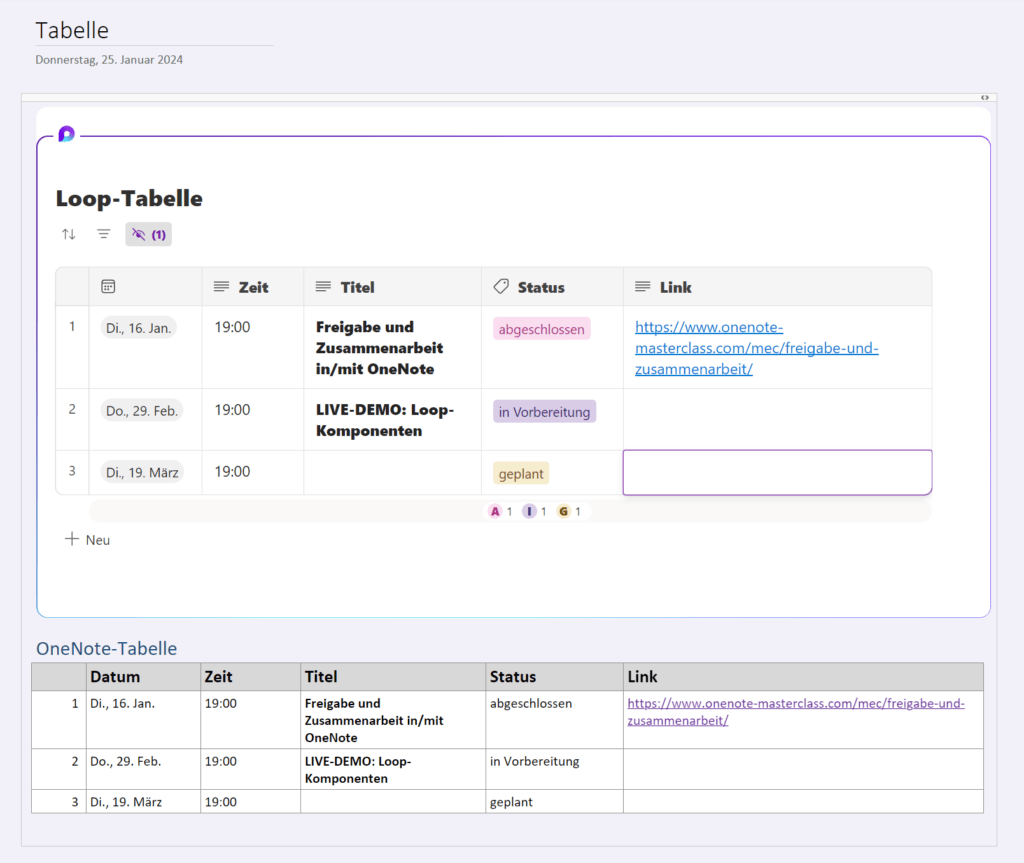The width and height of the screenshot is (1024, 863).
Task: Click the empty Link cell in row 3
Action: coord(777,472)
